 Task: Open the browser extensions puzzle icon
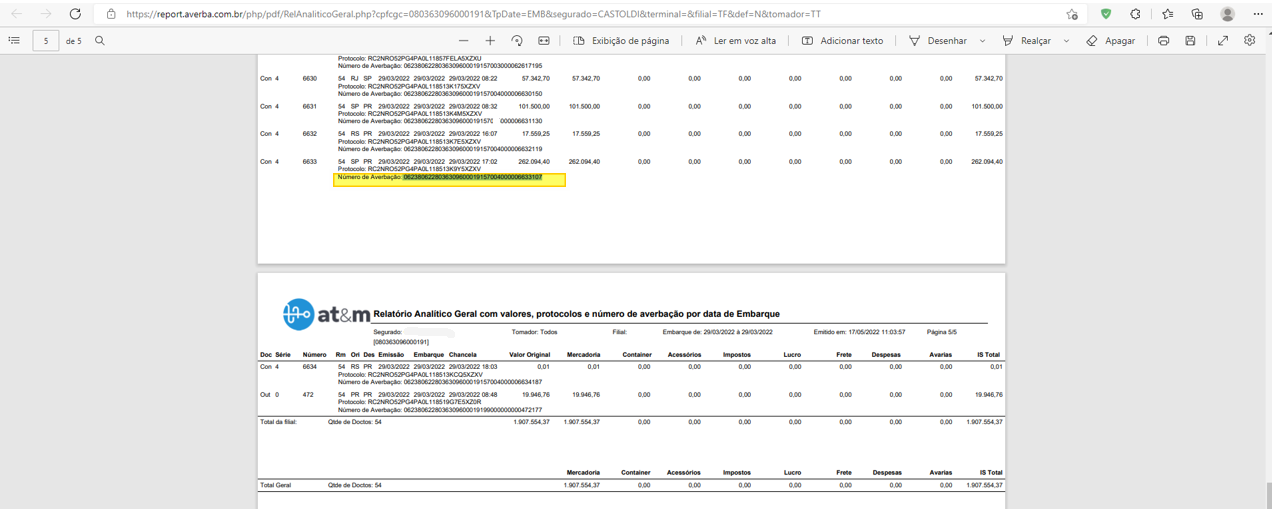tap(1136, 14)
